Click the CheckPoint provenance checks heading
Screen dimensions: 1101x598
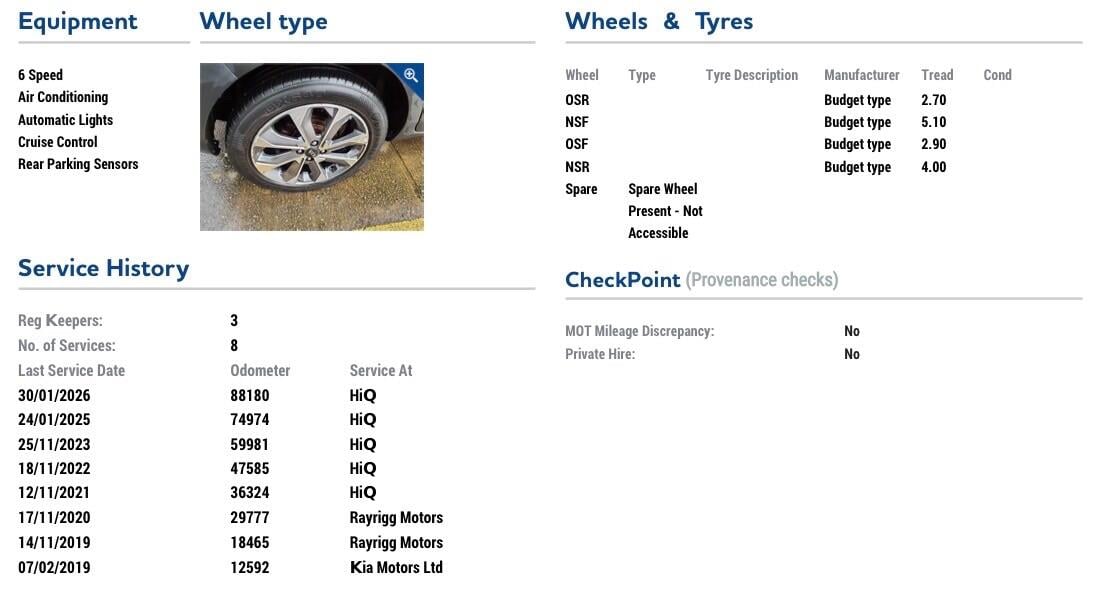click(x=701, y=280)
